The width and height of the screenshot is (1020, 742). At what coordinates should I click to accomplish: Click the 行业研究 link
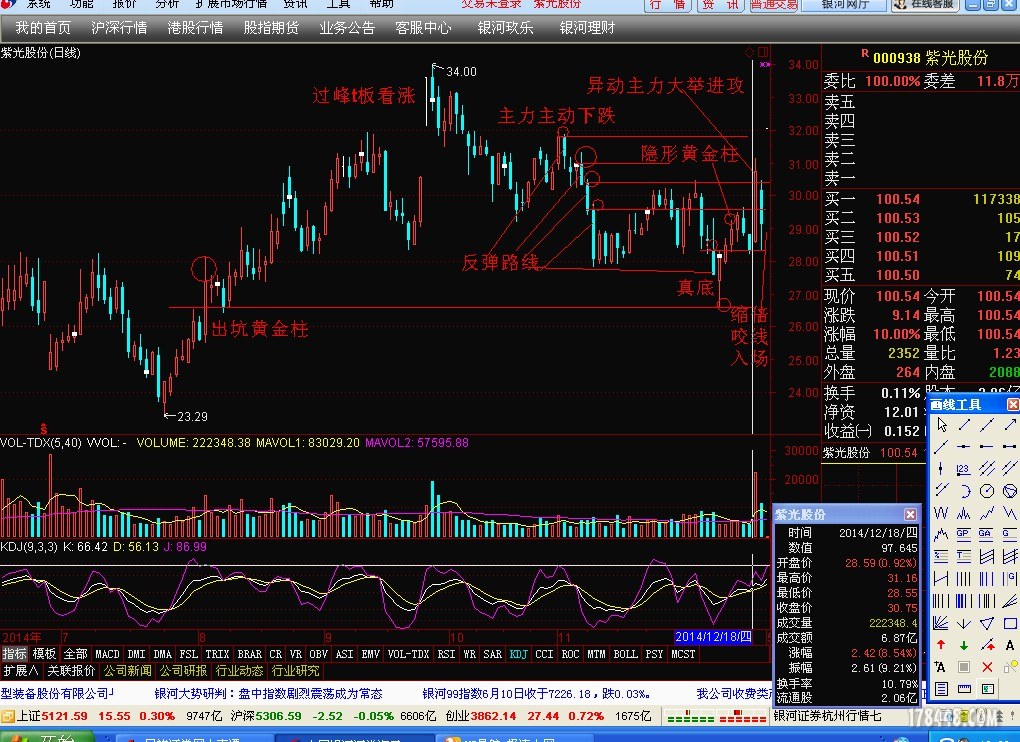[x=295, y=671]
